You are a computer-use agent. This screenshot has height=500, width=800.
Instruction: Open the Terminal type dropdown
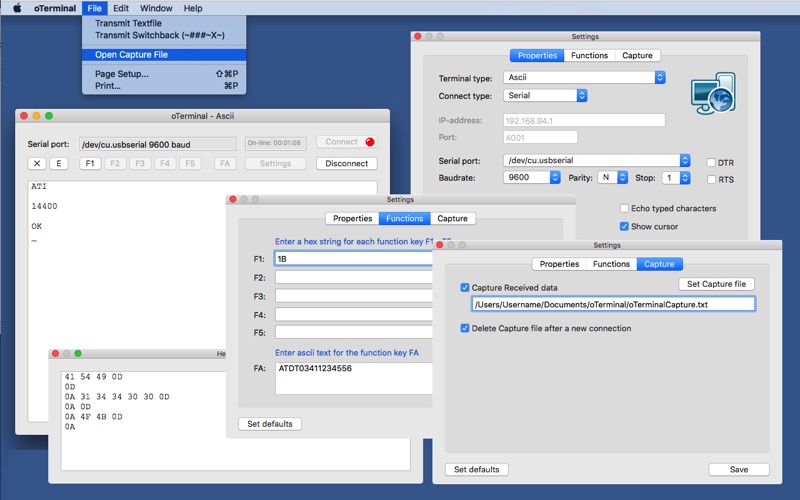[584, 78]
